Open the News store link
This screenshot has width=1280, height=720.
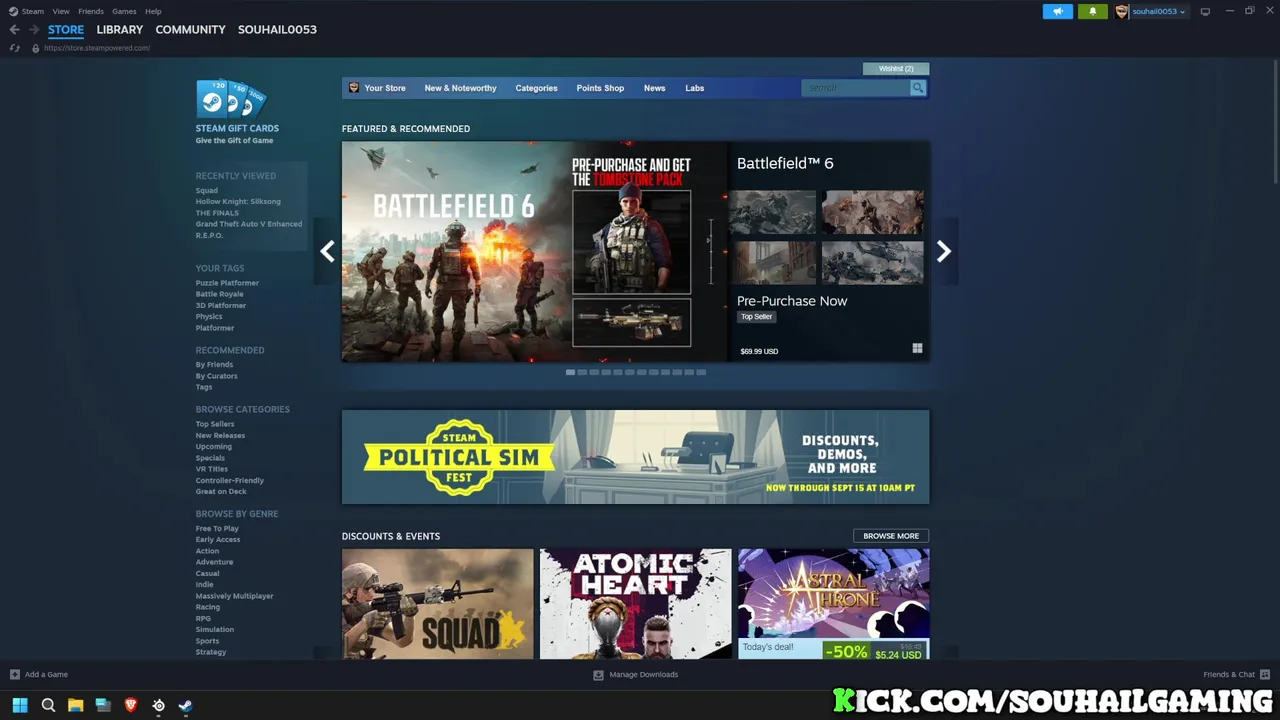pos(654,88)
